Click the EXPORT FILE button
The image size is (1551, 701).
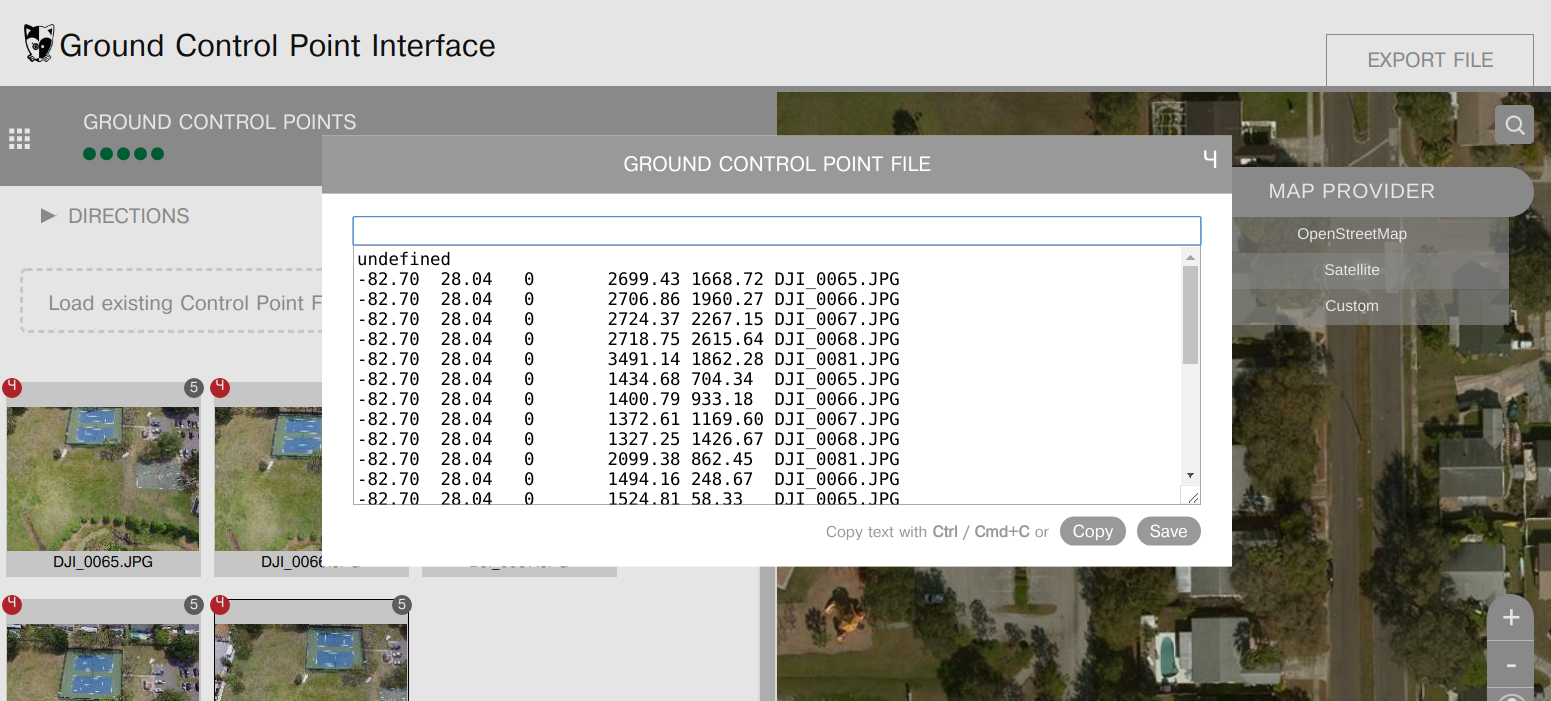tap(1429, 60)
